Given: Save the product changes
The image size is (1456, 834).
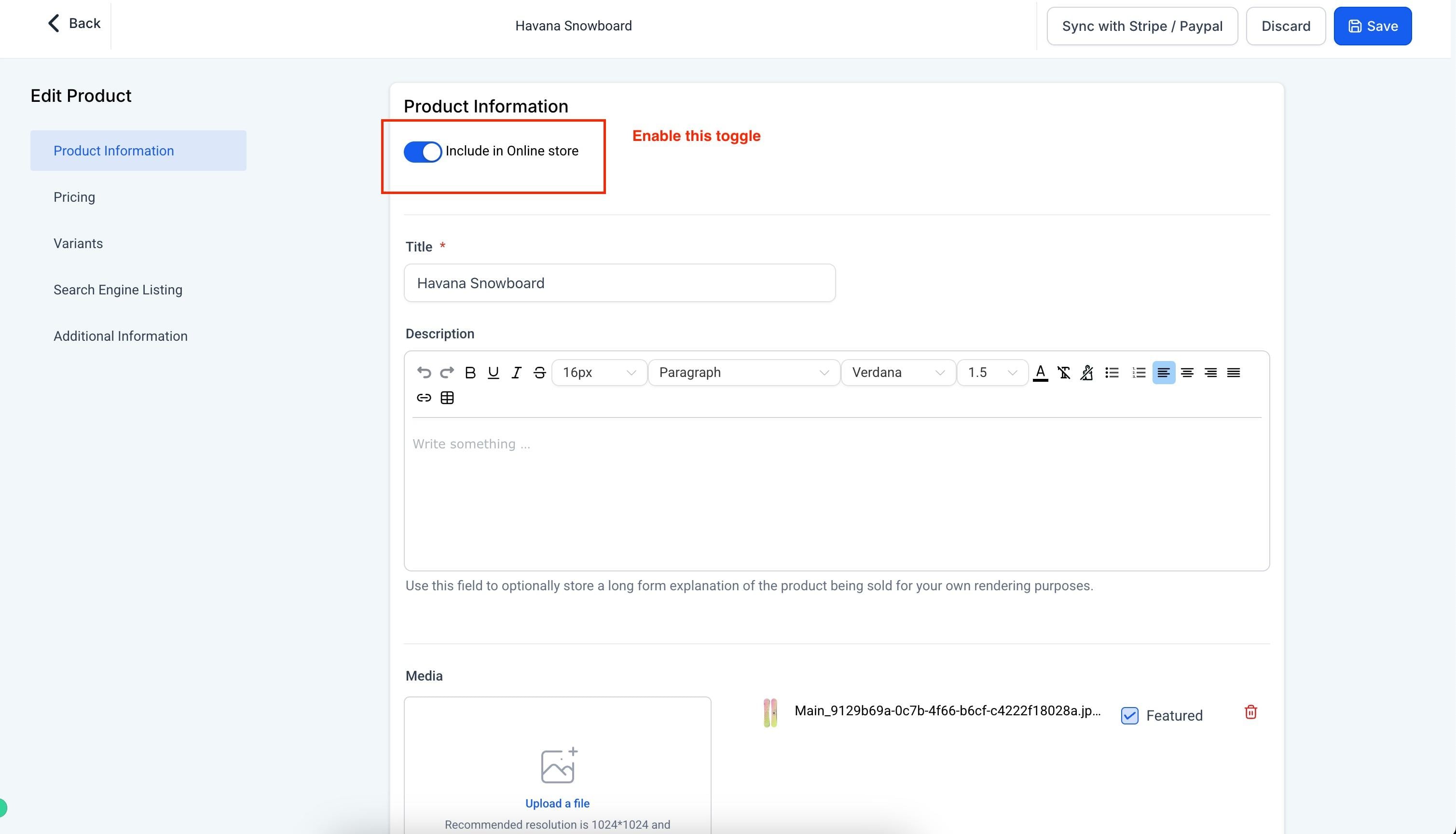Looking at the screenshot, I should pyautogui.click(x=1373, y=27).
